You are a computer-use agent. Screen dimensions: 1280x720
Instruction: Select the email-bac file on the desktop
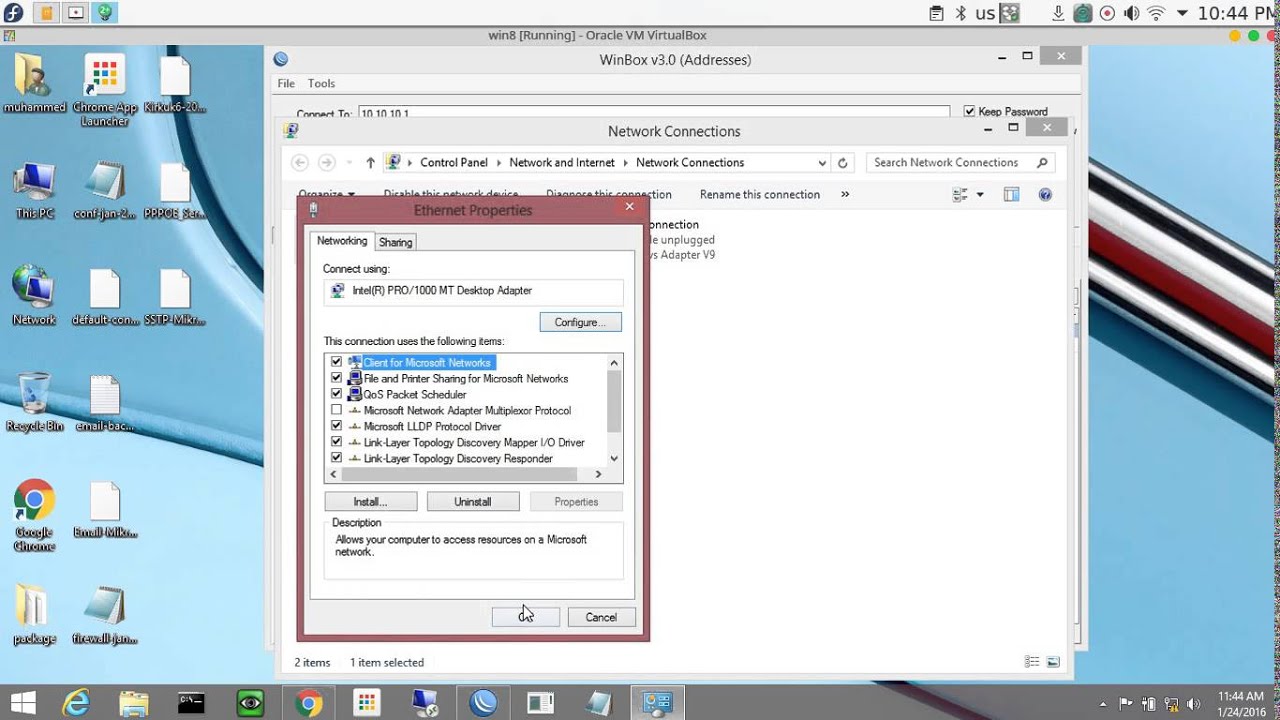(x=105, y=402)
